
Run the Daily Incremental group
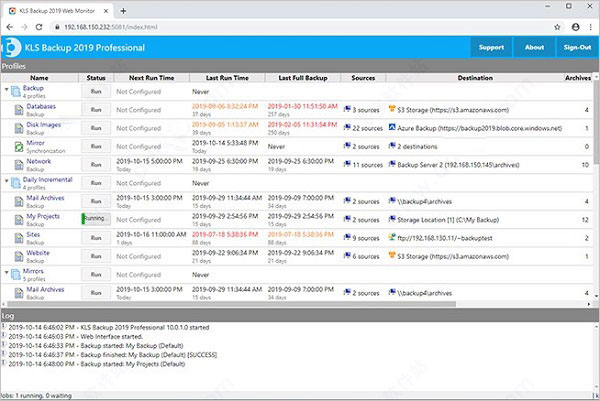point(96,183)
